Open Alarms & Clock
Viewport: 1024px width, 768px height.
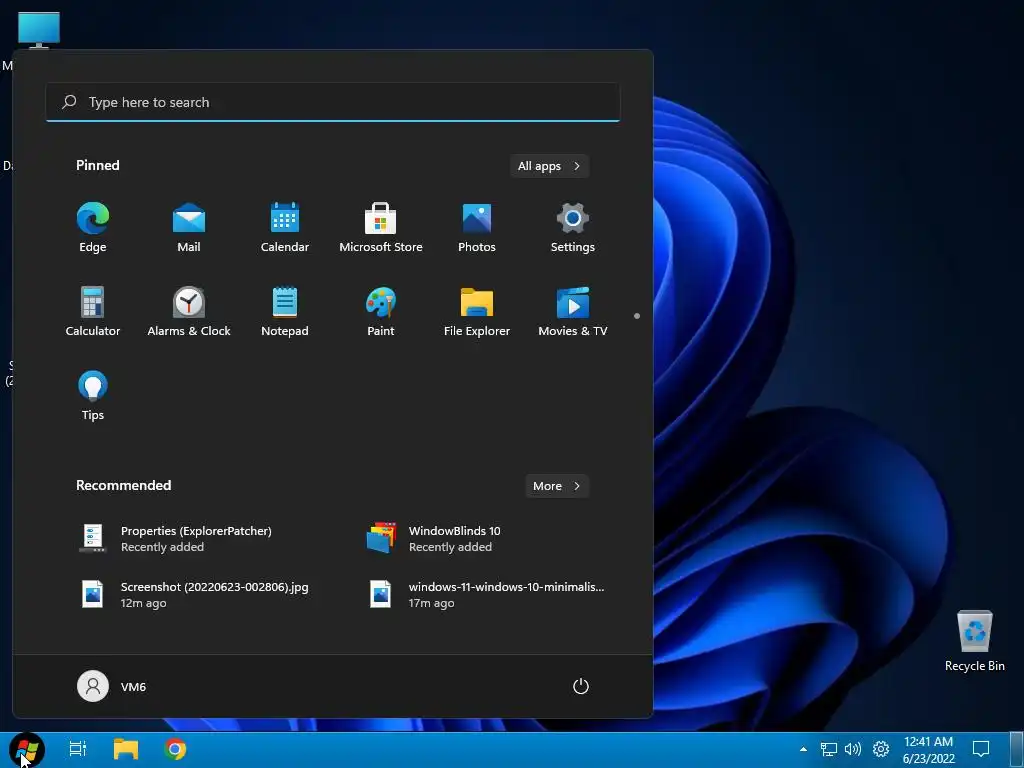tap(189, 312)
